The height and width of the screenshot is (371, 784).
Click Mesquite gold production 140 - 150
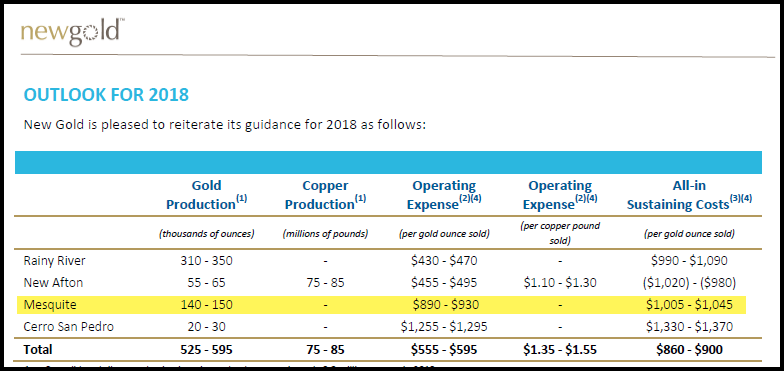tap(206, 305)
